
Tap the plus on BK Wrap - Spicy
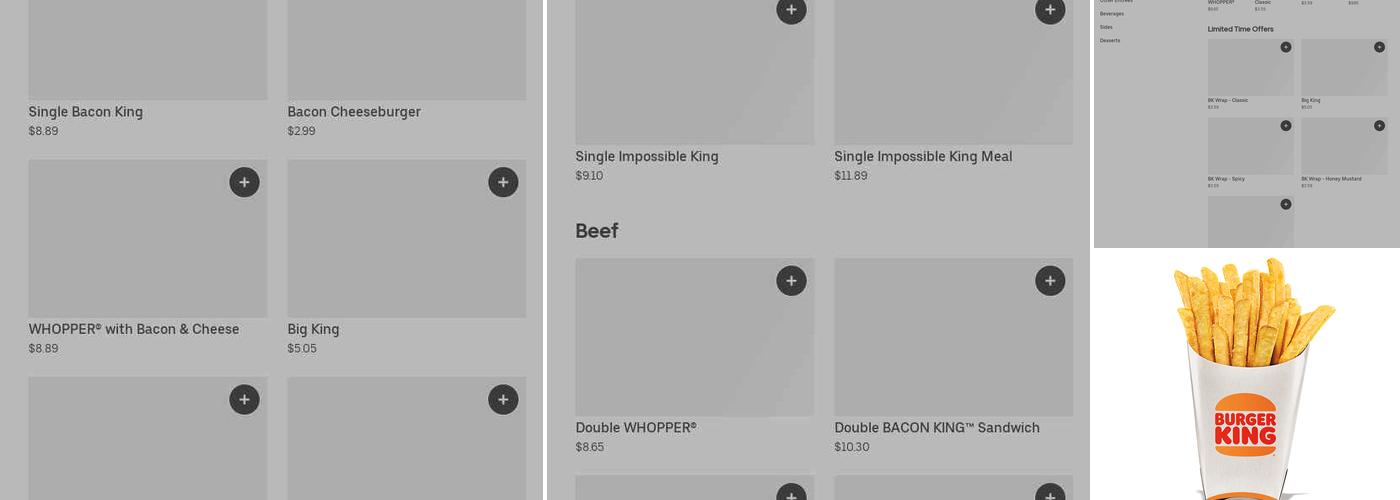tap(1286, 126)
